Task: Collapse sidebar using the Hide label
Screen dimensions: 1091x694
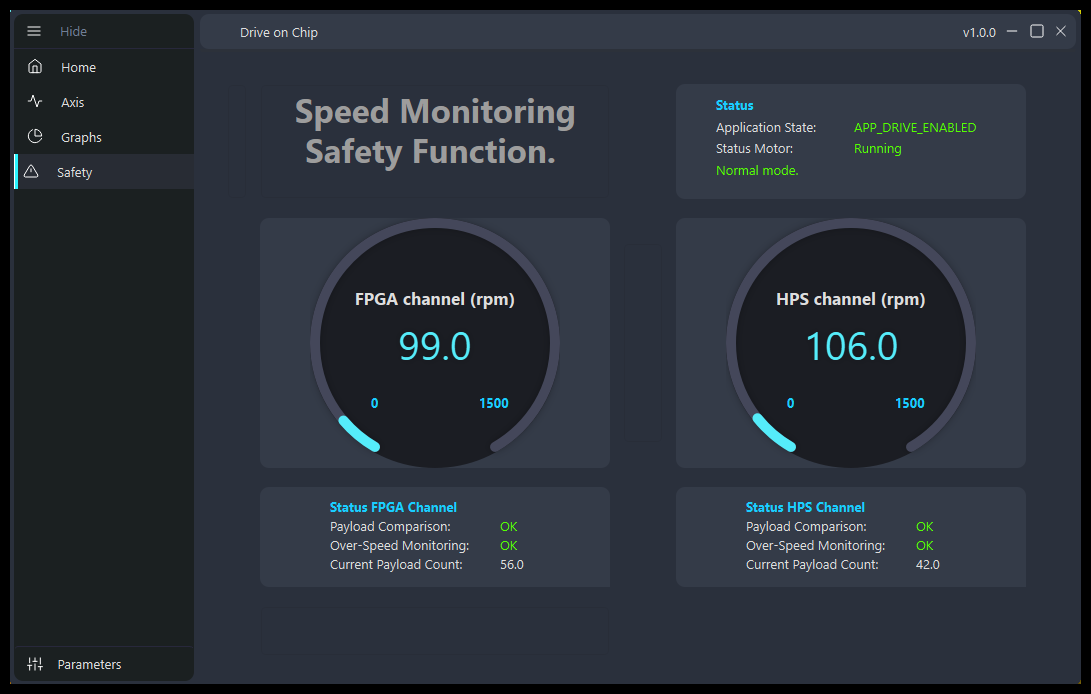Action: click(x=73, y=31)
